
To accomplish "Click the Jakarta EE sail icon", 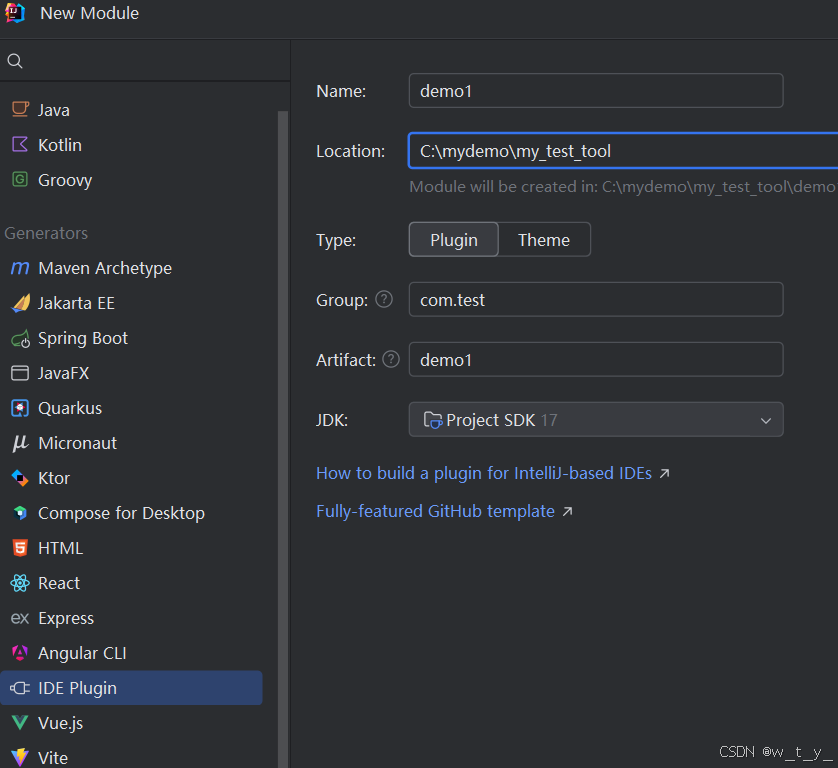I will coord(20,303).
